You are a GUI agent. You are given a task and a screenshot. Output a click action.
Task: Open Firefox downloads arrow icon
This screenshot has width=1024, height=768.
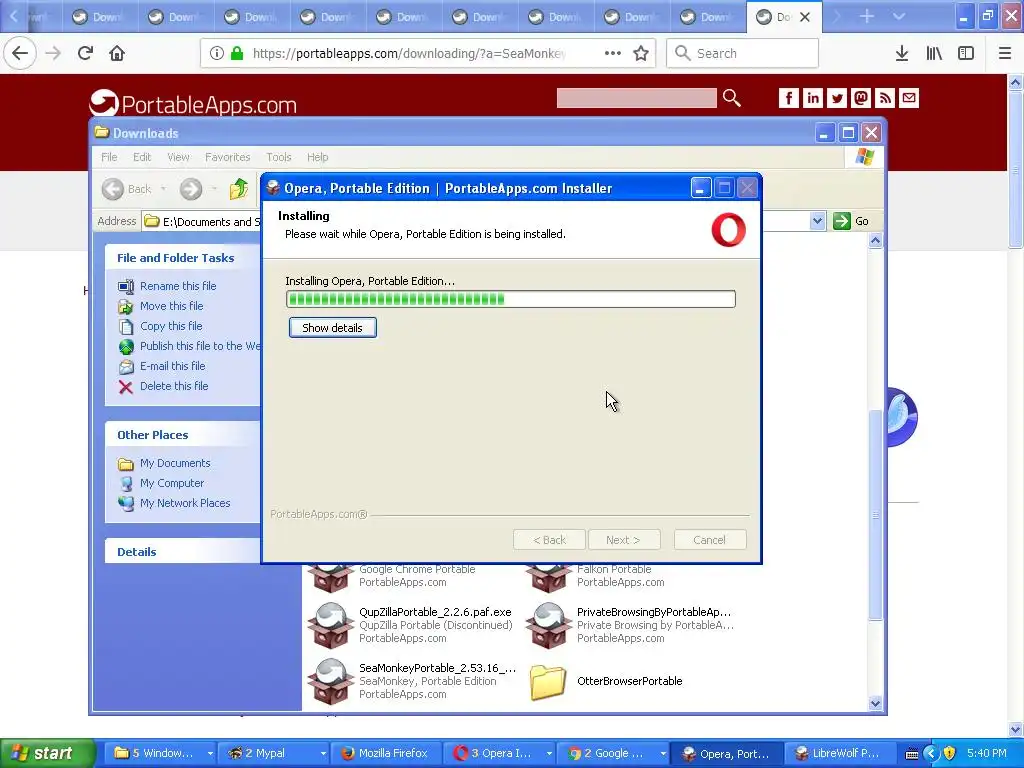[x=902, y=53]
